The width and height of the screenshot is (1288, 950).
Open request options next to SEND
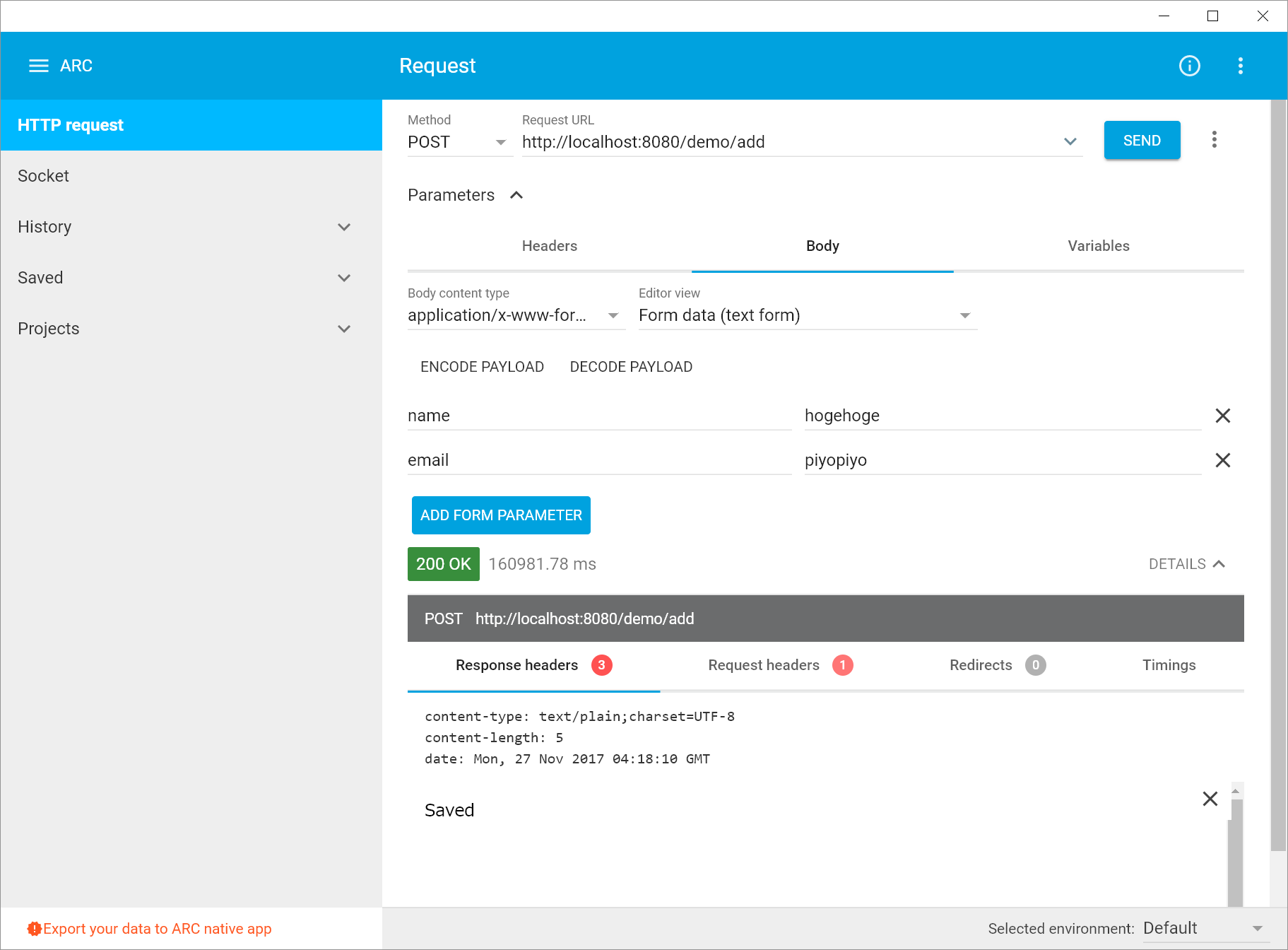1214,140
